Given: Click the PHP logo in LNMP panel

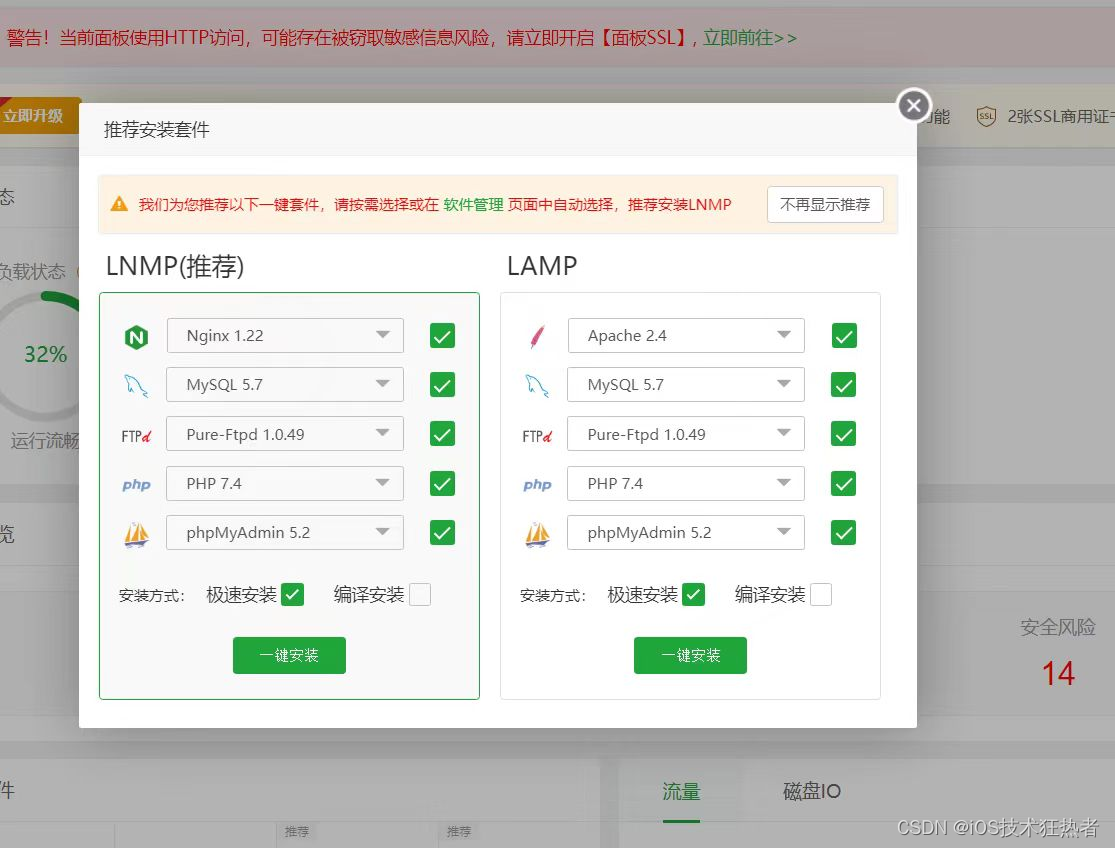Looking at the screenshot, I should (136, 485).
